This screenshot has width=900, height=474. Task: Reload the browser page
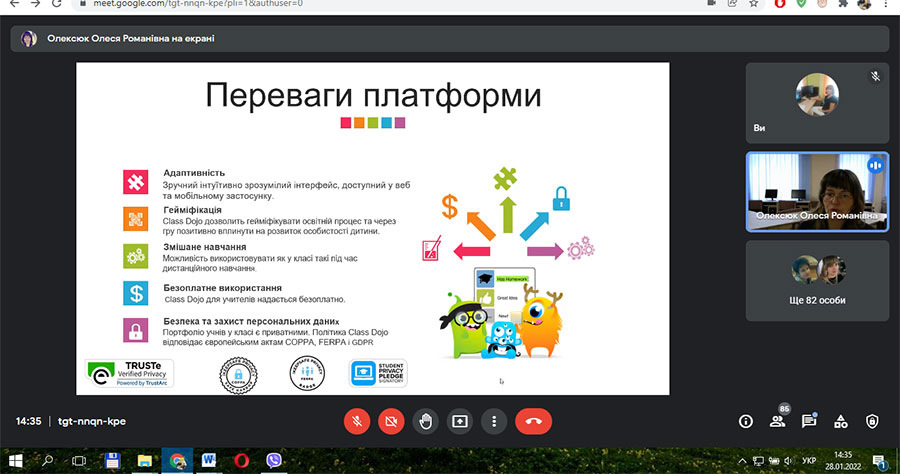point(56,3)
